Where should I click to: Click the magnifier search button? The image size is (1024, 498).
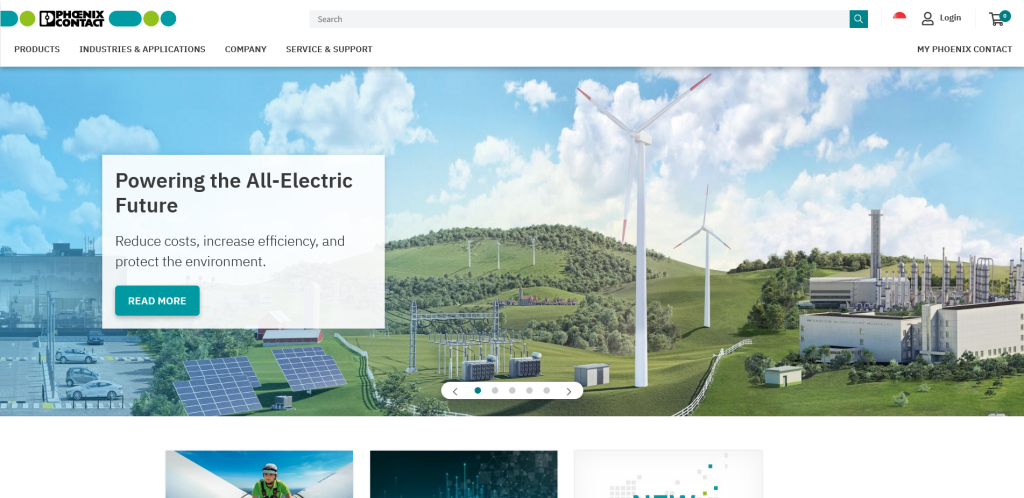pos(858,19)
